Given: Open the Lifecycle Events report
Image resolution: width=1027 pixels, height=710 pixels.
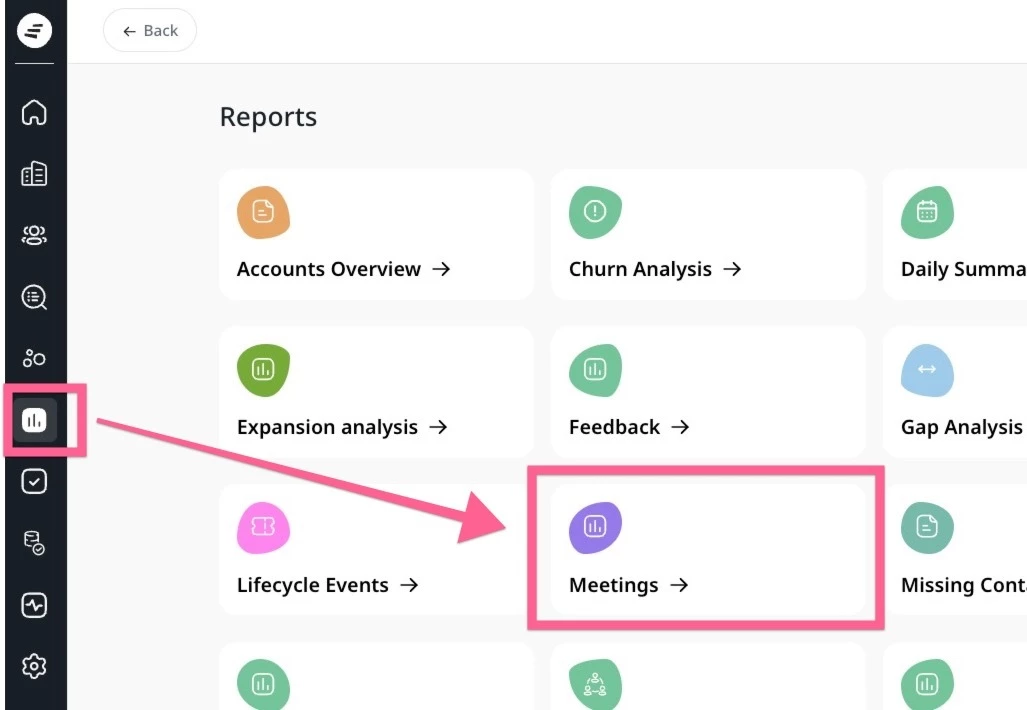Looking at the screenshot, I should 376,550.
